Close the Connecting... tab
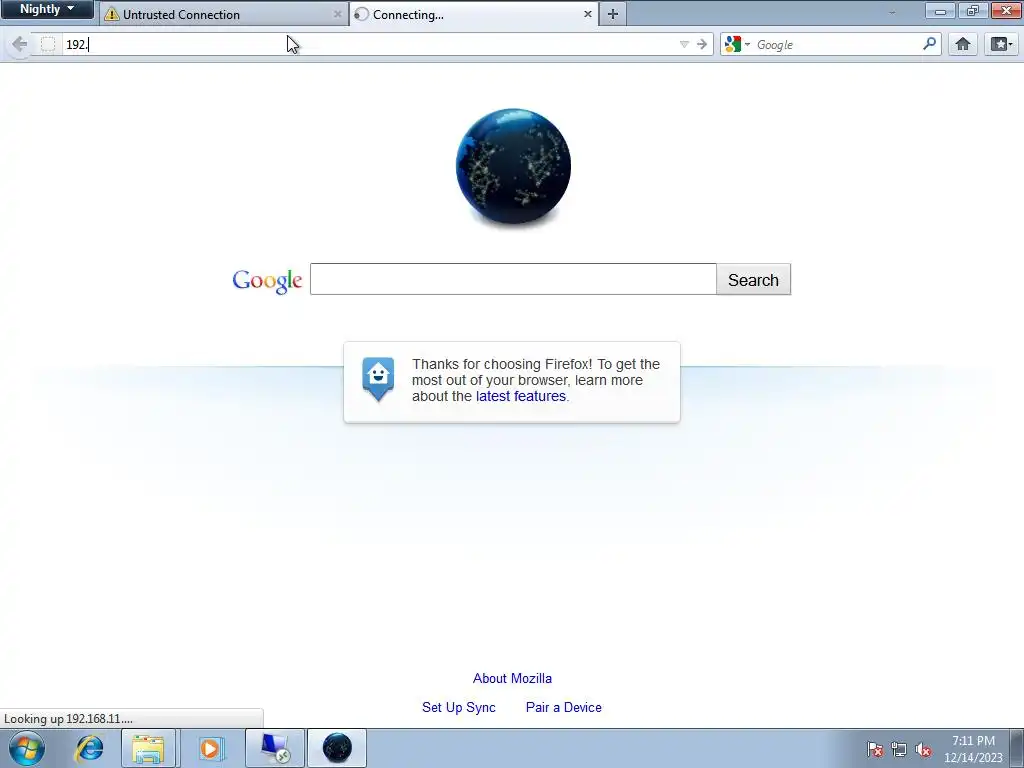The height and width of the screenshot is (768, 1024). tap(588, 14)
